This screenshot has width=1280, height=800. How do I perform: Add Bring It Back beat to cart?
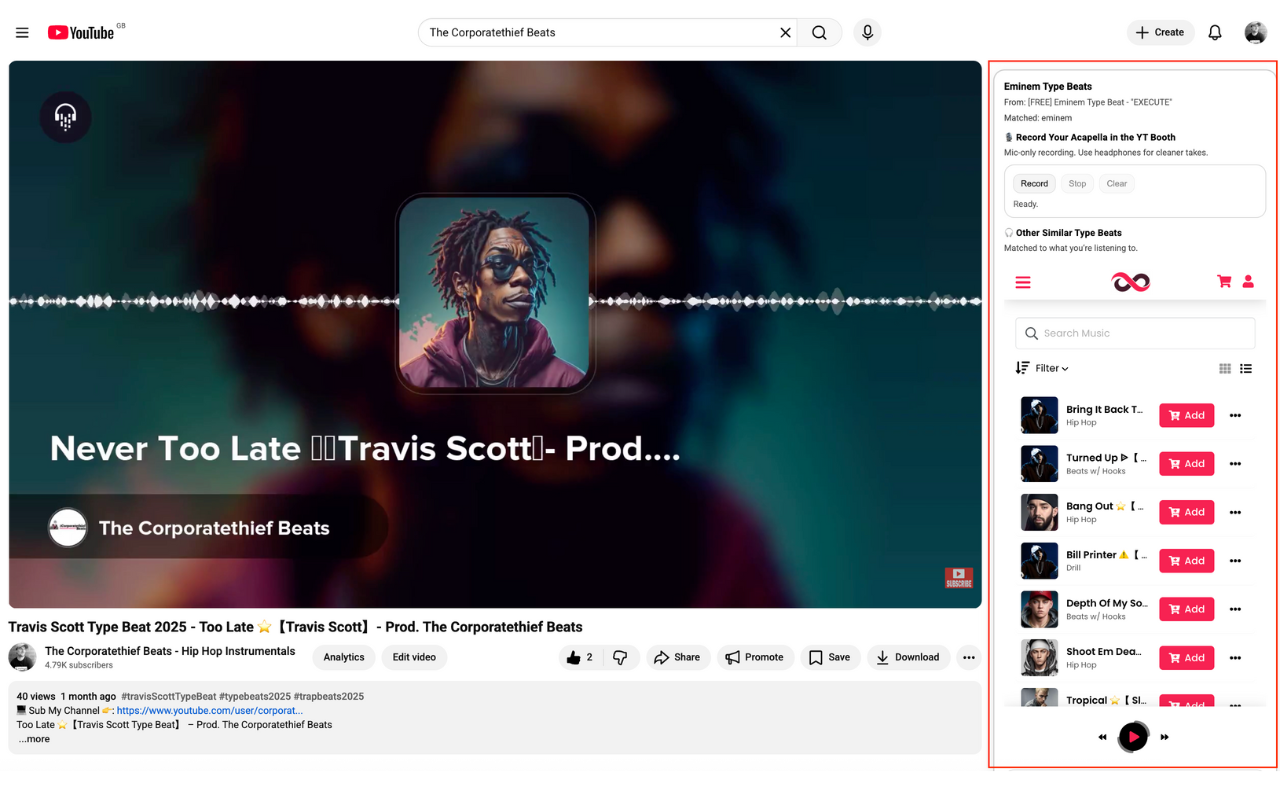pyautogui.click(x=1187, y=416)
